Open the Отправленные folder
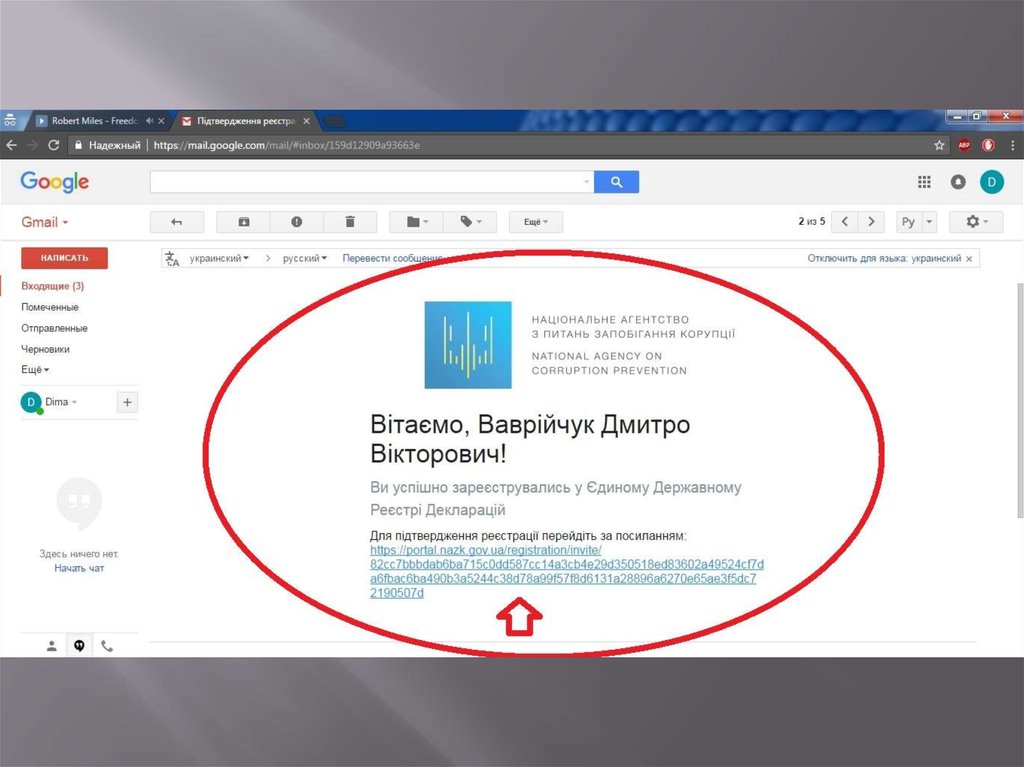1024x767 pixels. 54,328
